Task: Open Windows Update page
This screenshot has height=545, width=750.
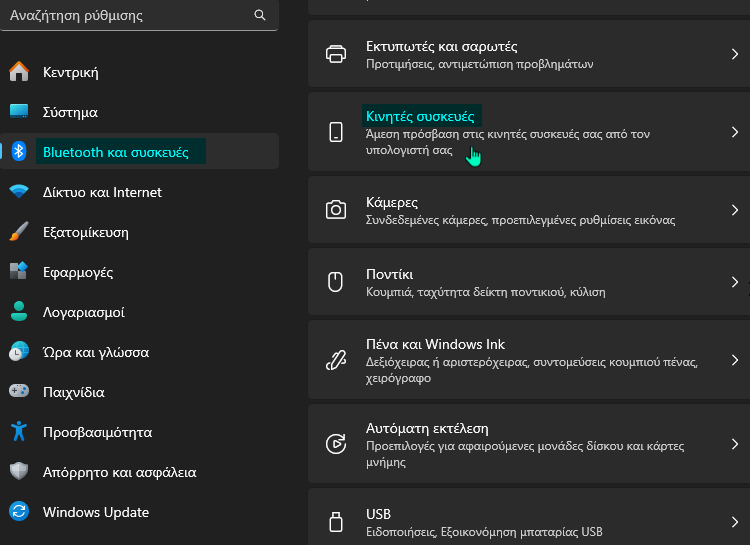Action: (139, 512)
